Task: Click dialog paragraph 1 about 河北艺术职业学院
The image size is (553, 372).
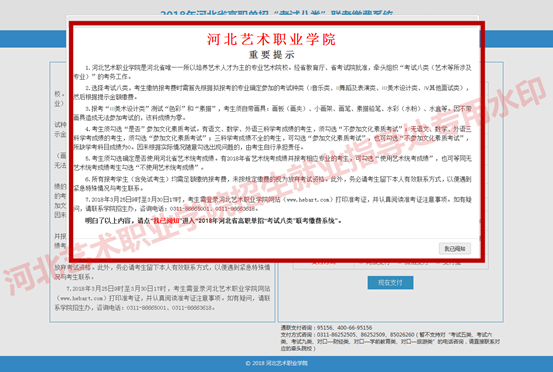Action: [272, 72]
